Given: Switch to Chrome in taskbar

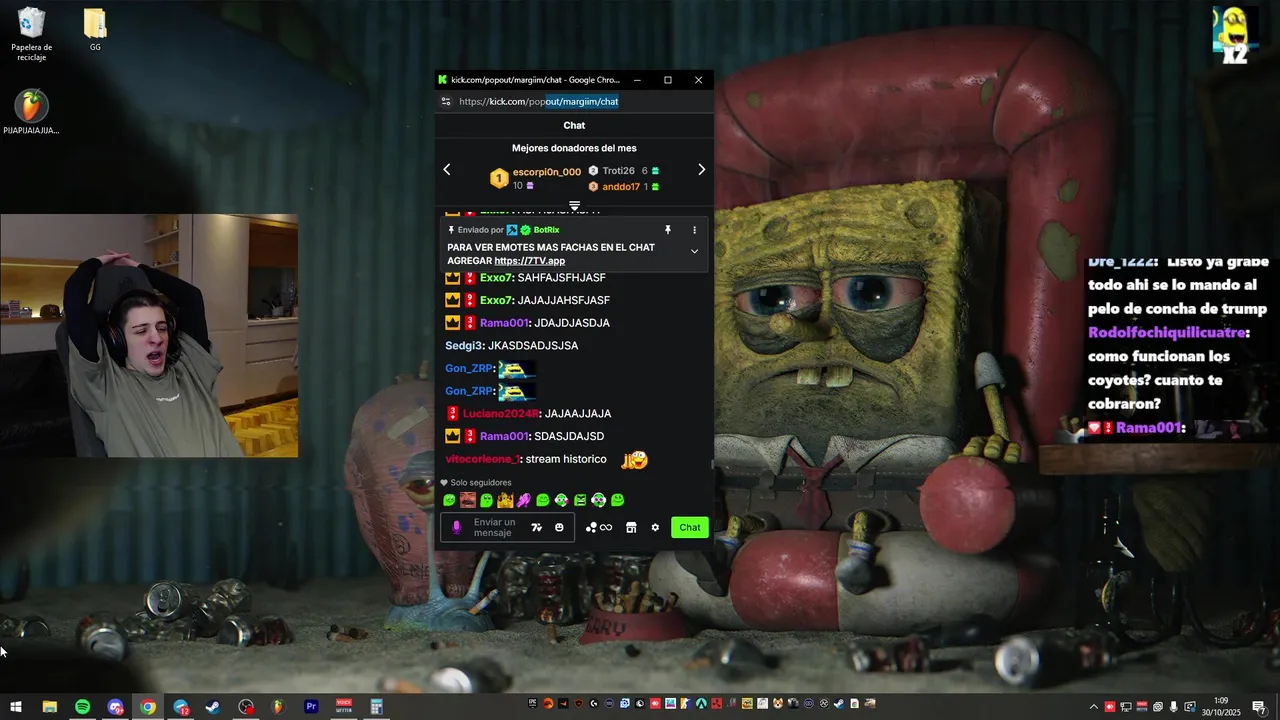Looking at the screenshot, I should click(x=148, y=707).
